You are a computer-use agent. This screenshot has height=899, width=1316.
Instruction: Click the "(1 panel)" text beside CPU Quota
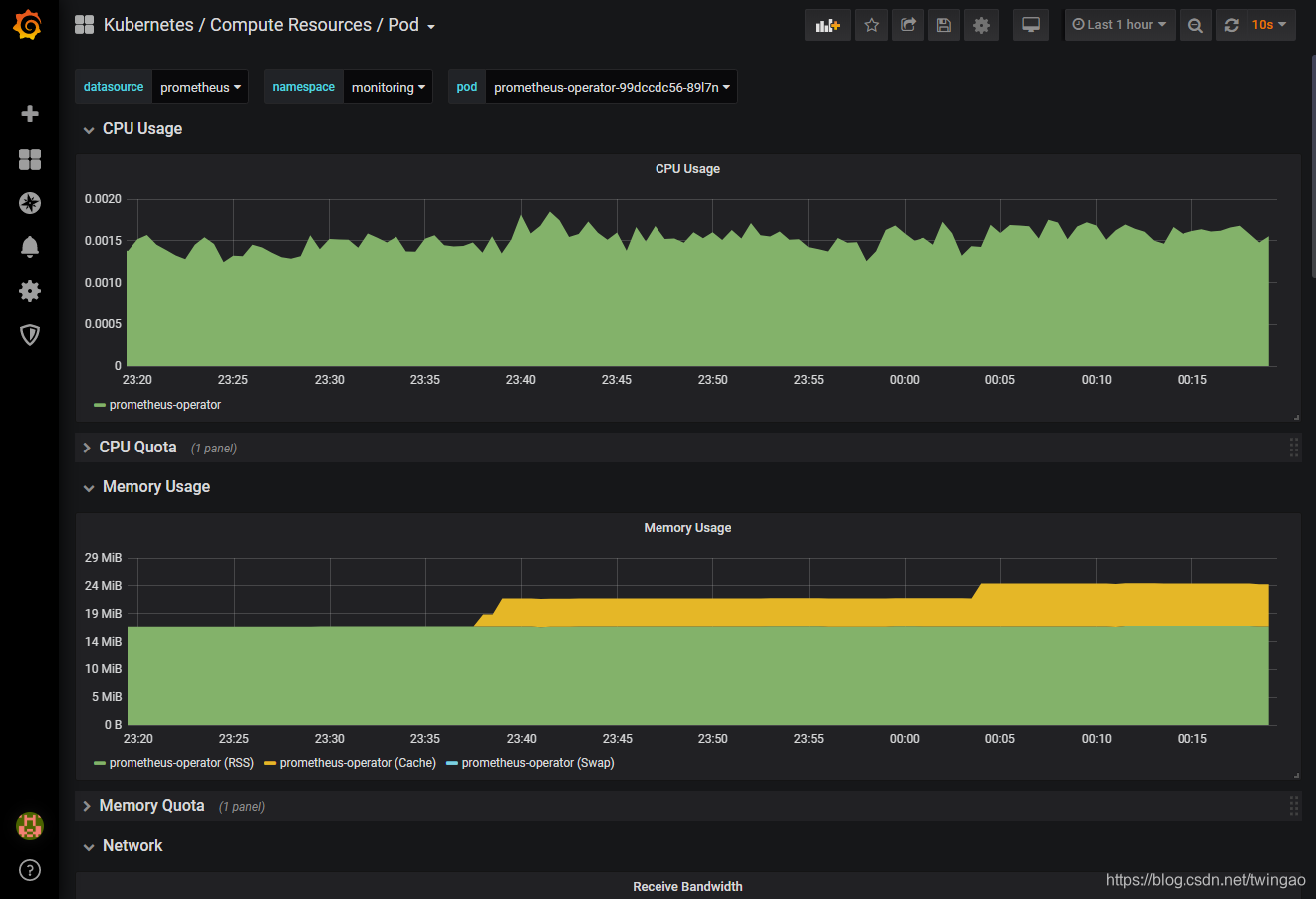pyautogui.click(x=214, y=449)
